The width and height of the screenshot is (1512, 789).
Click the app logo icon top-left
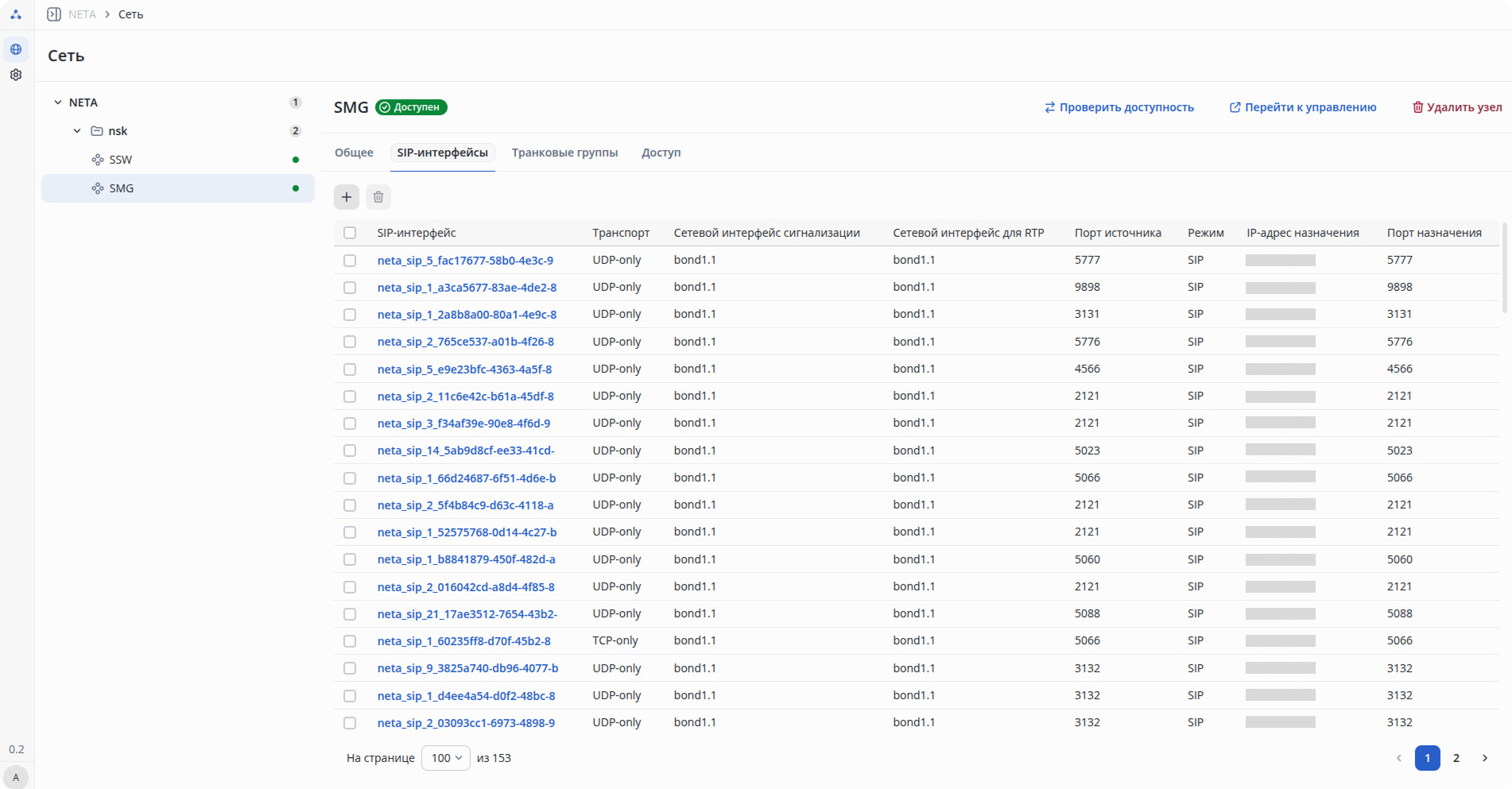[x=16, y=14]
